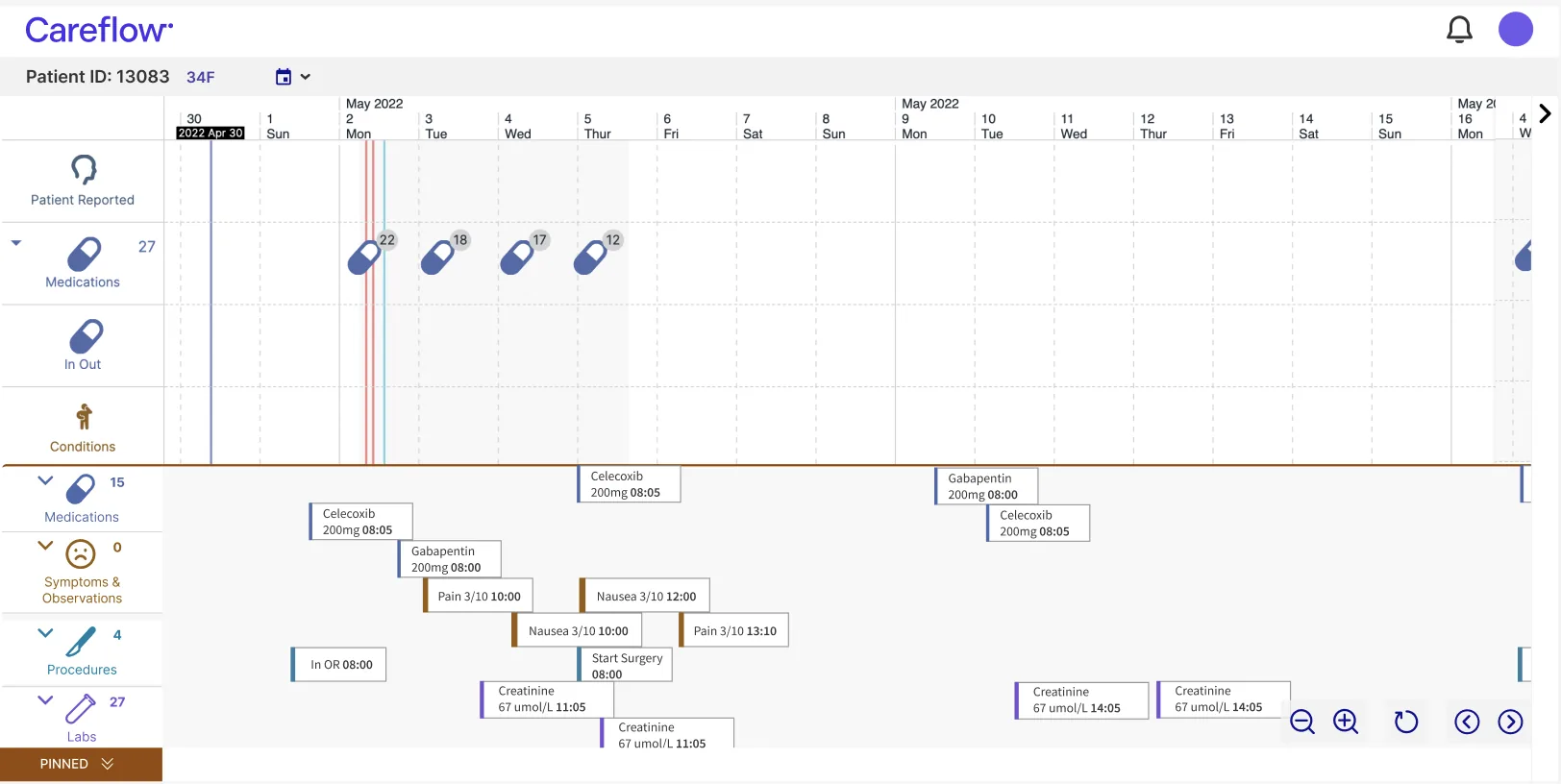This screenshot has height=784, width=1561.
Task: Open the Gabapentin 200mg 08:00 card near May 9
Action: tap(987, 486)
